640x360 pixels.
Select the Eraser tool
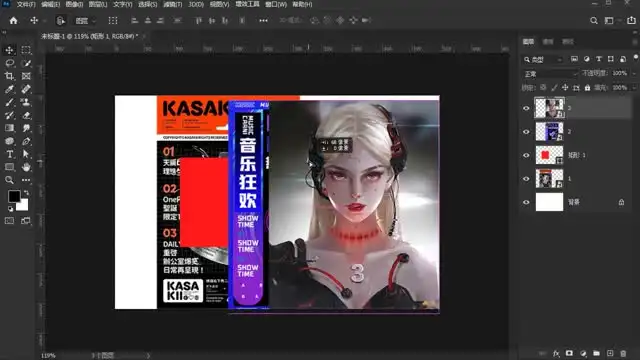[x=26, y=116]
